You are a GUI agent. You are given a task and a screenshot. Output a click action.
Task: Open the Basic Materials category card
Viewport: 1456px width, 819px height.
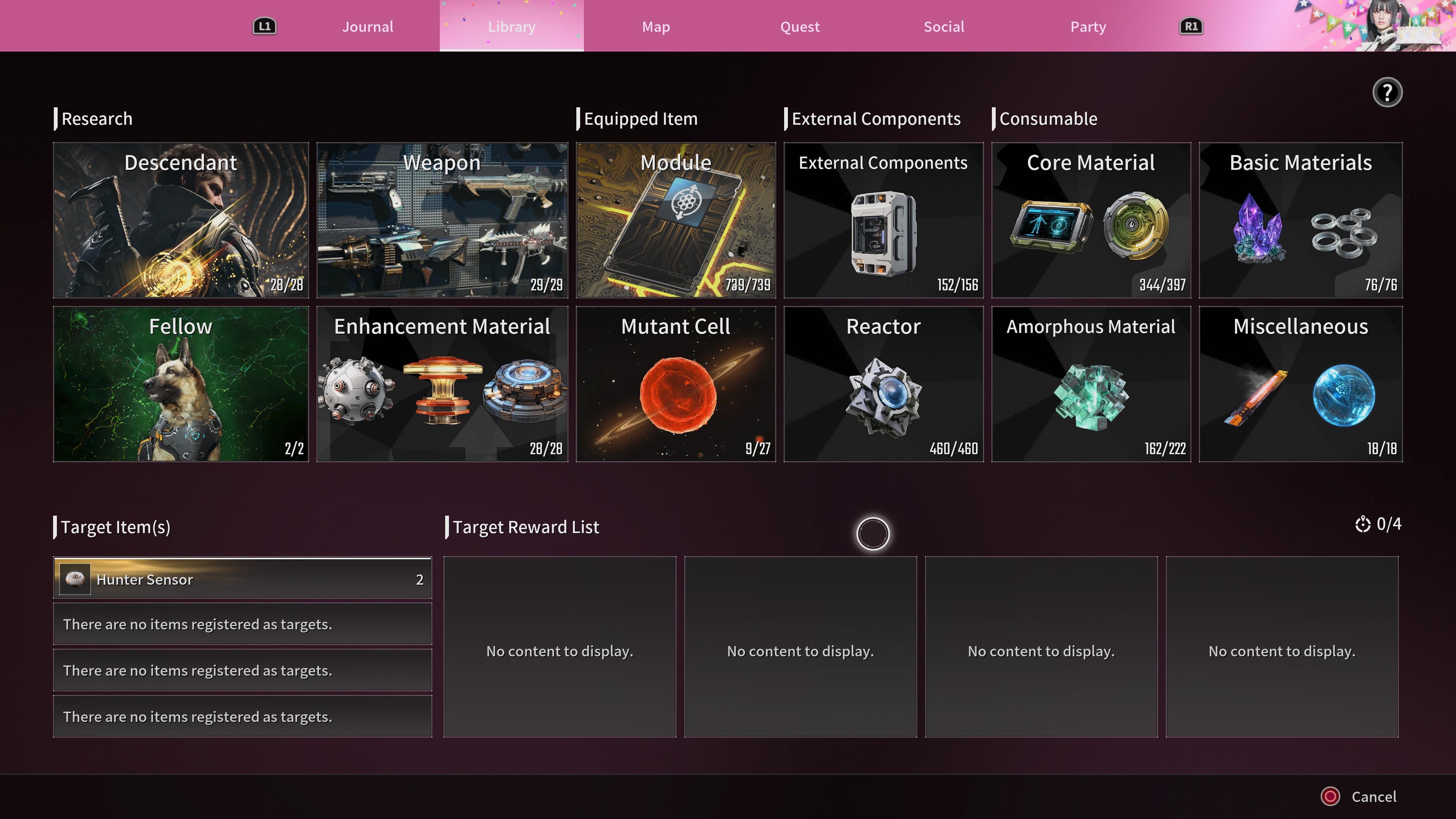[1301, 220]
